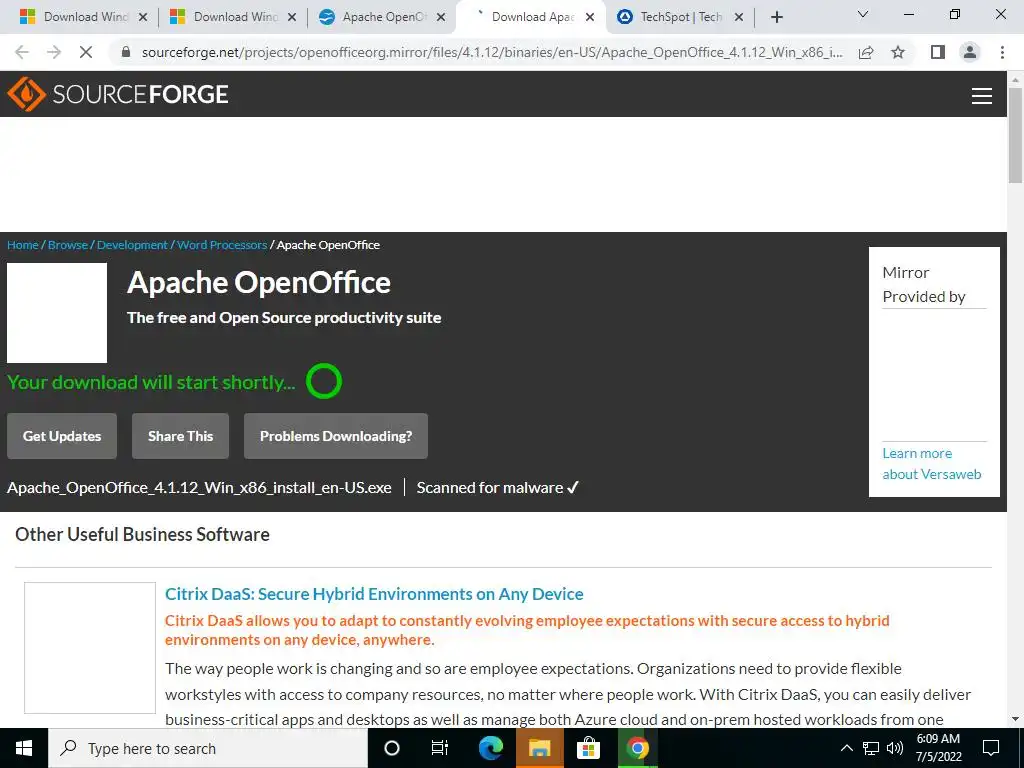The height and width of the screenshot is (768, 1024).
Task: Open the notification center icon
Action: [x=991, y=748]
